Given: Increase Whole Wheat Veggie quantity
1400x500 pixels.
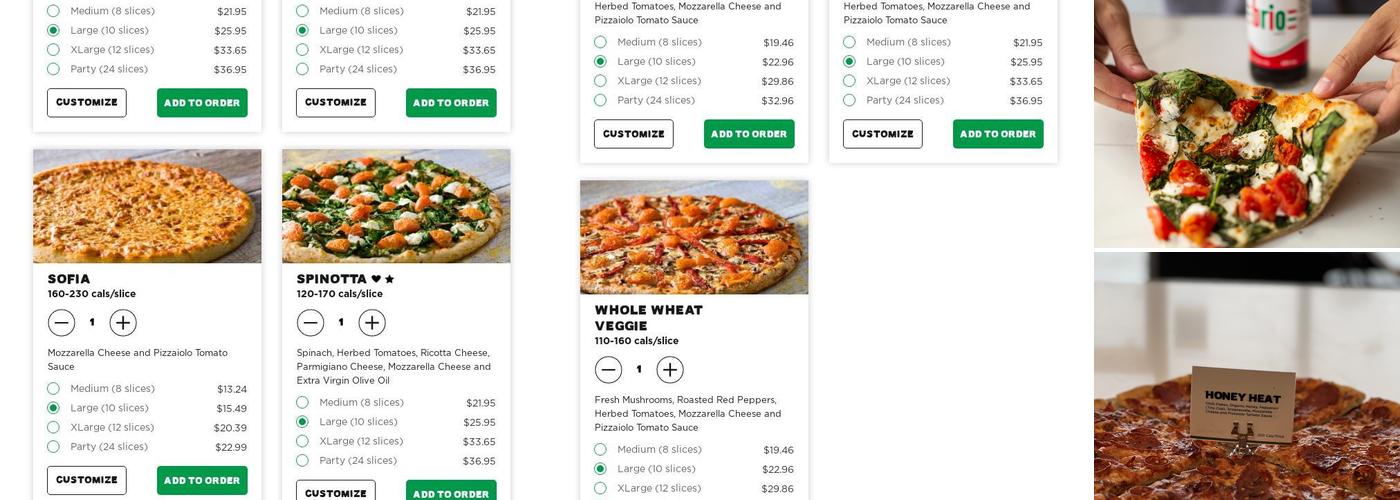Looking at the screenshot, I should [670, 370].
